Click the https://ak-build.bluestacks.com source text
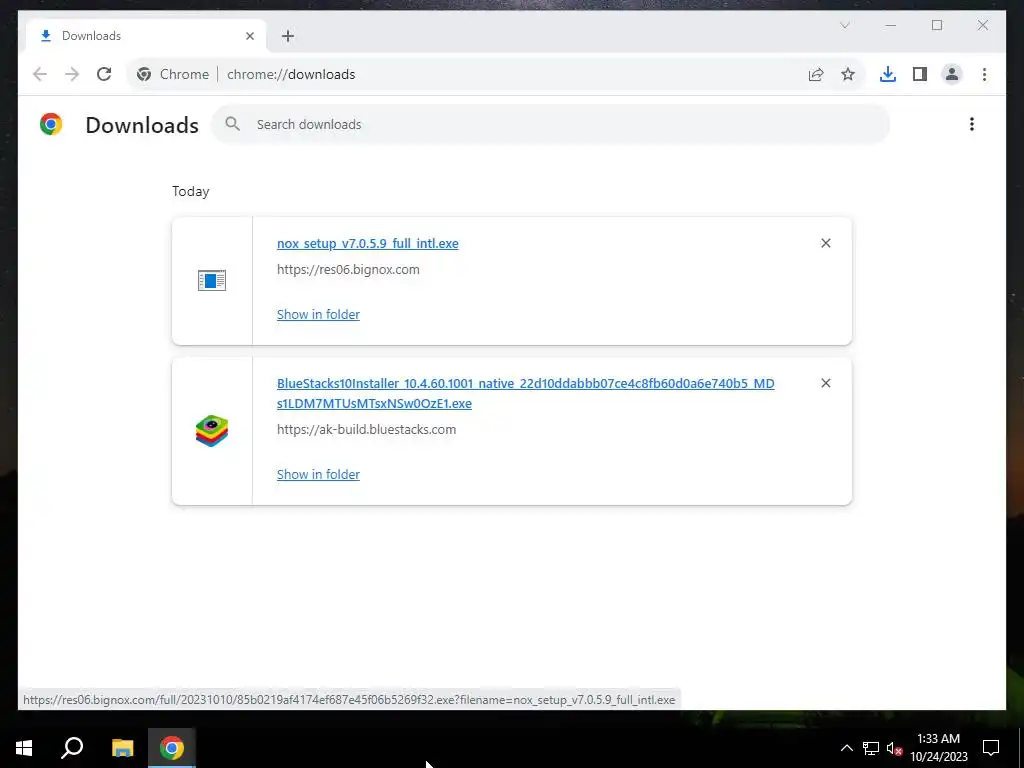The image size is (1024, 768). [x=366, y=429]
